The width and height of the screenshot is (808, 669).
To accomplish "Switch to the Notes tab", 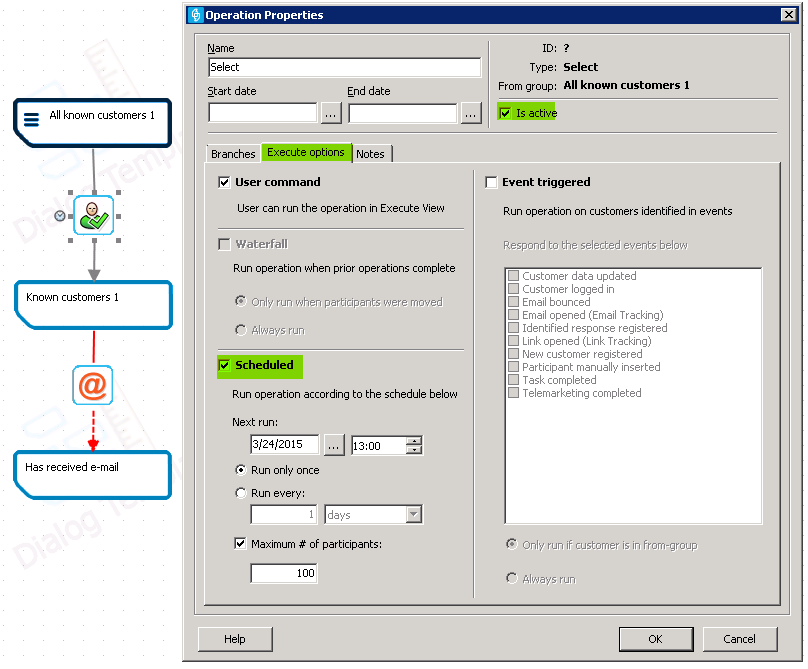I will [371, 154].
